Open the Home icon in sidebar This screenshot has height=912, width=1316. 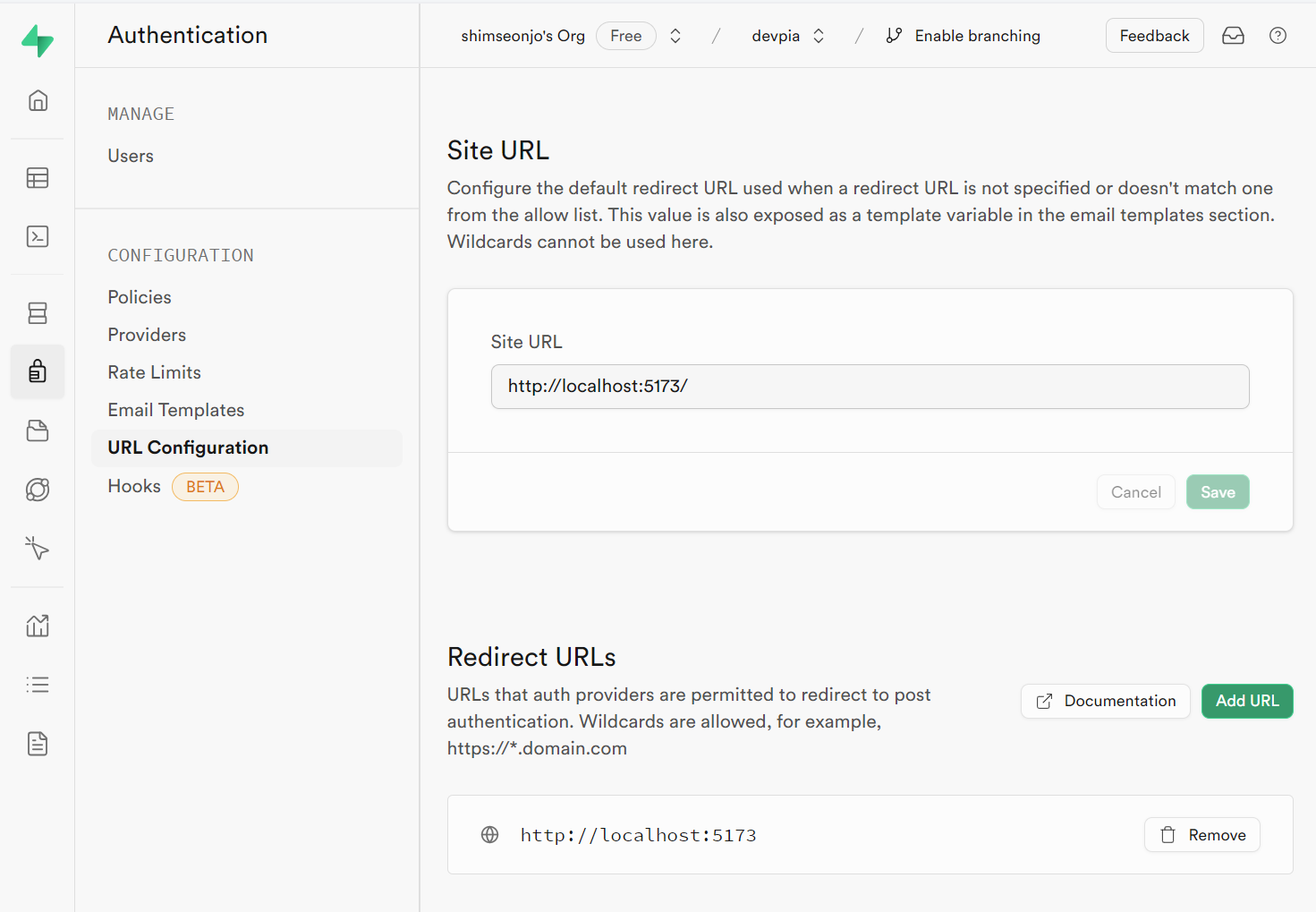(38, 100)
